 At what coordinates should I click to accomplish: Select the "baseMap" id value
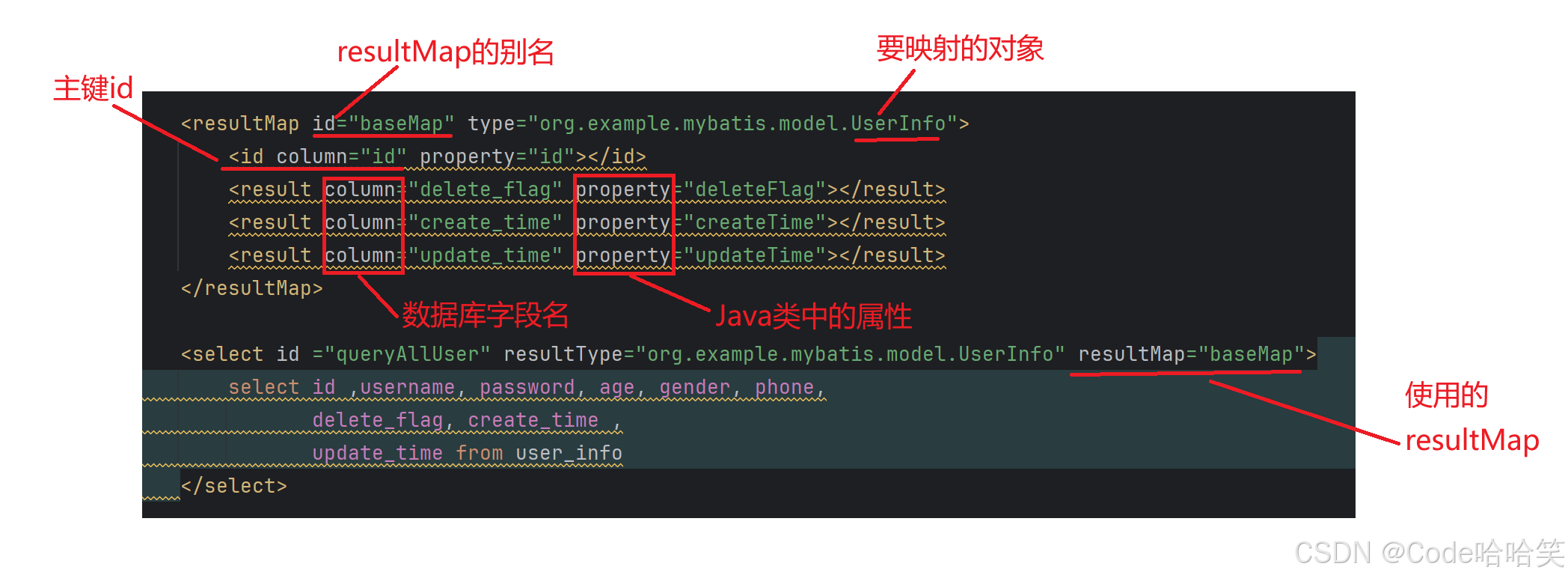[401, 124]
